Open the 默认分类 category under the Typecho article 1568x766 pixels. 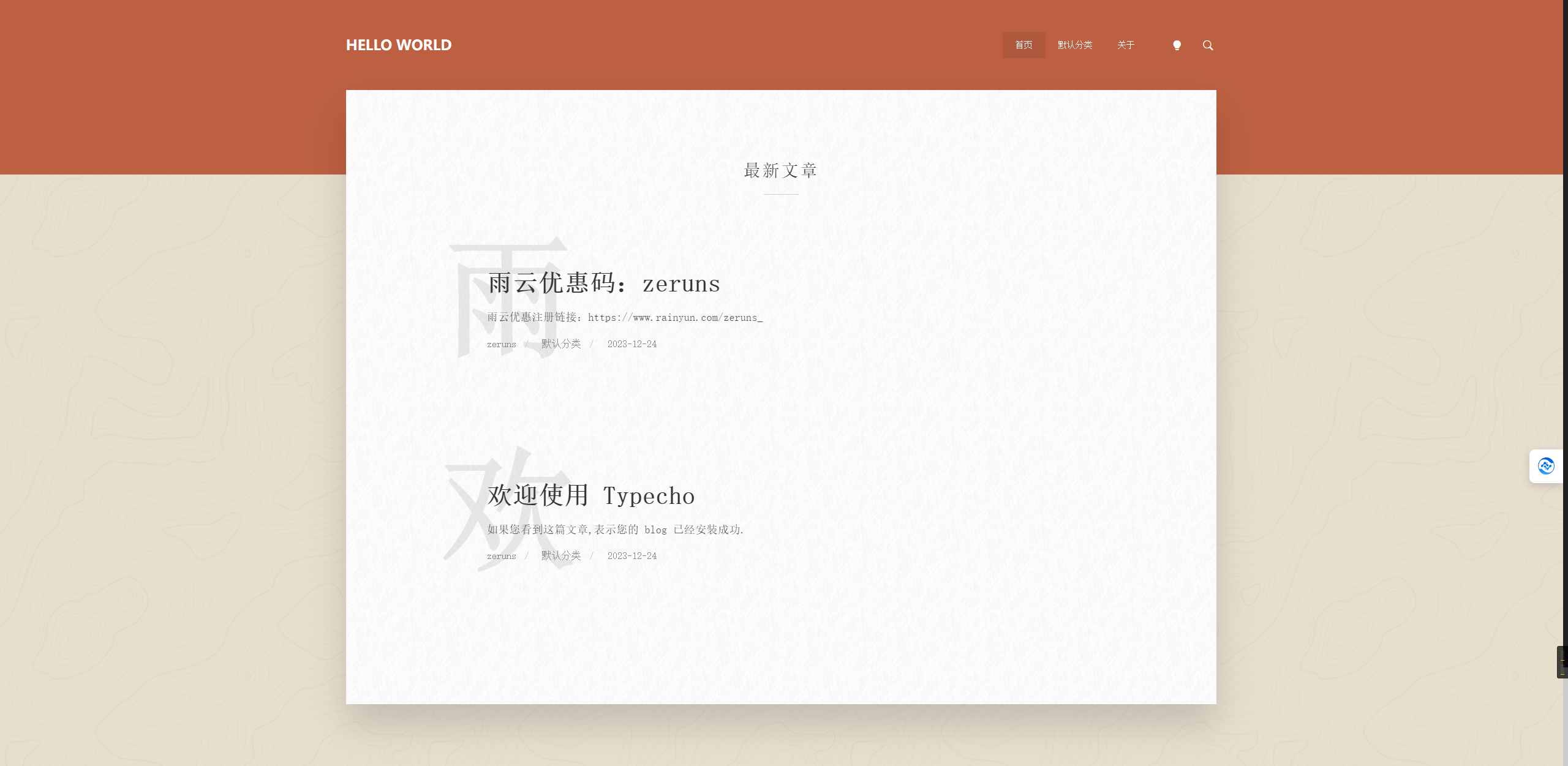[561, 556]
